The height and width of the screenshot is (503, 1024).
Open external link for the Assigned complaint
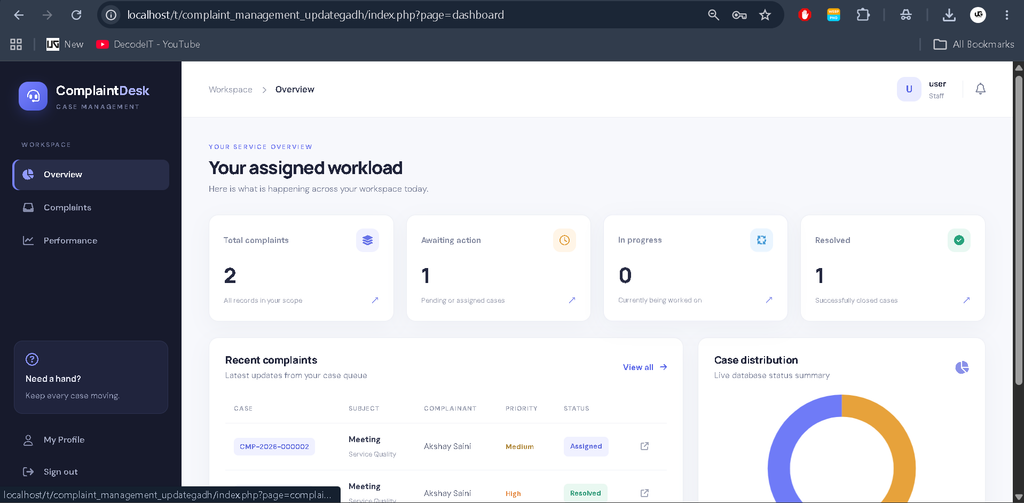(645, 446)
